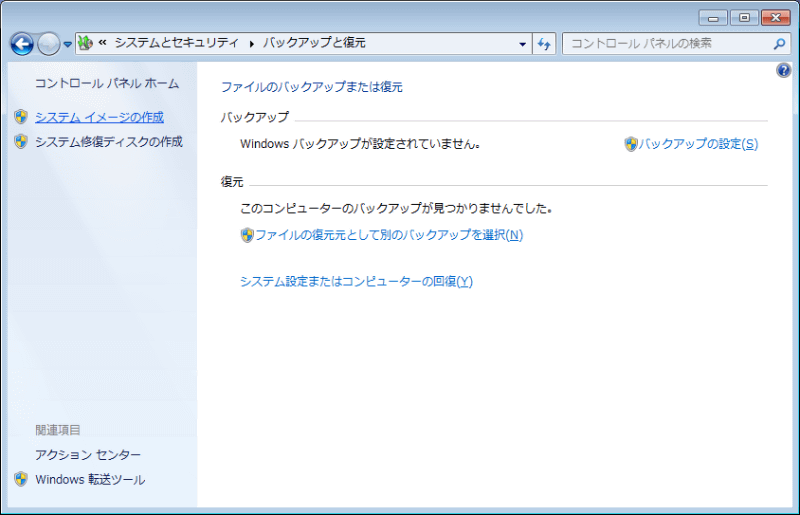Open Help with the question mark icon
800x515 pixels.
784,70
